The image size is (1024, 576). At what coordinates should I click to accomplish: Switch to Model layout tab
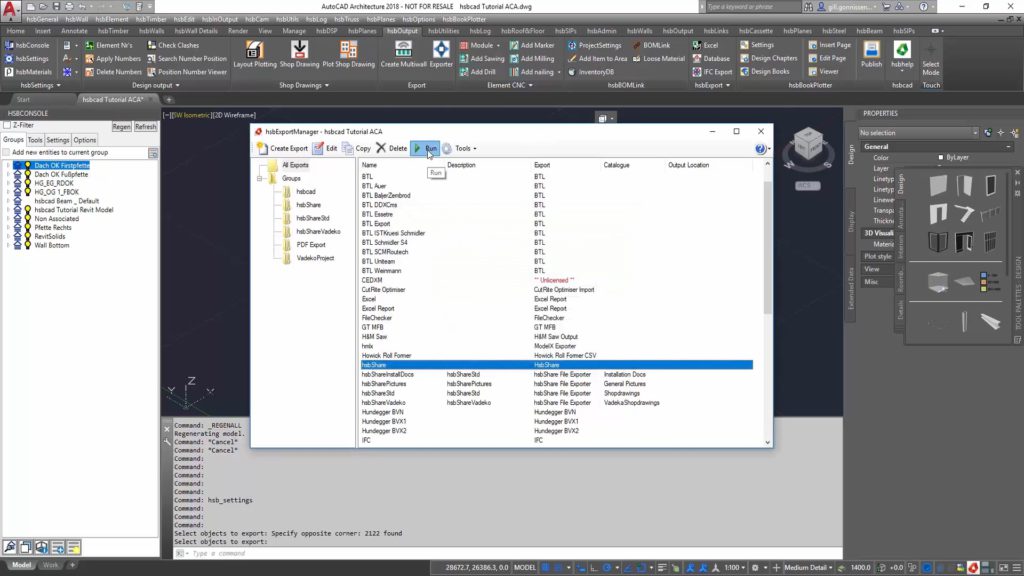pos(22,565)
